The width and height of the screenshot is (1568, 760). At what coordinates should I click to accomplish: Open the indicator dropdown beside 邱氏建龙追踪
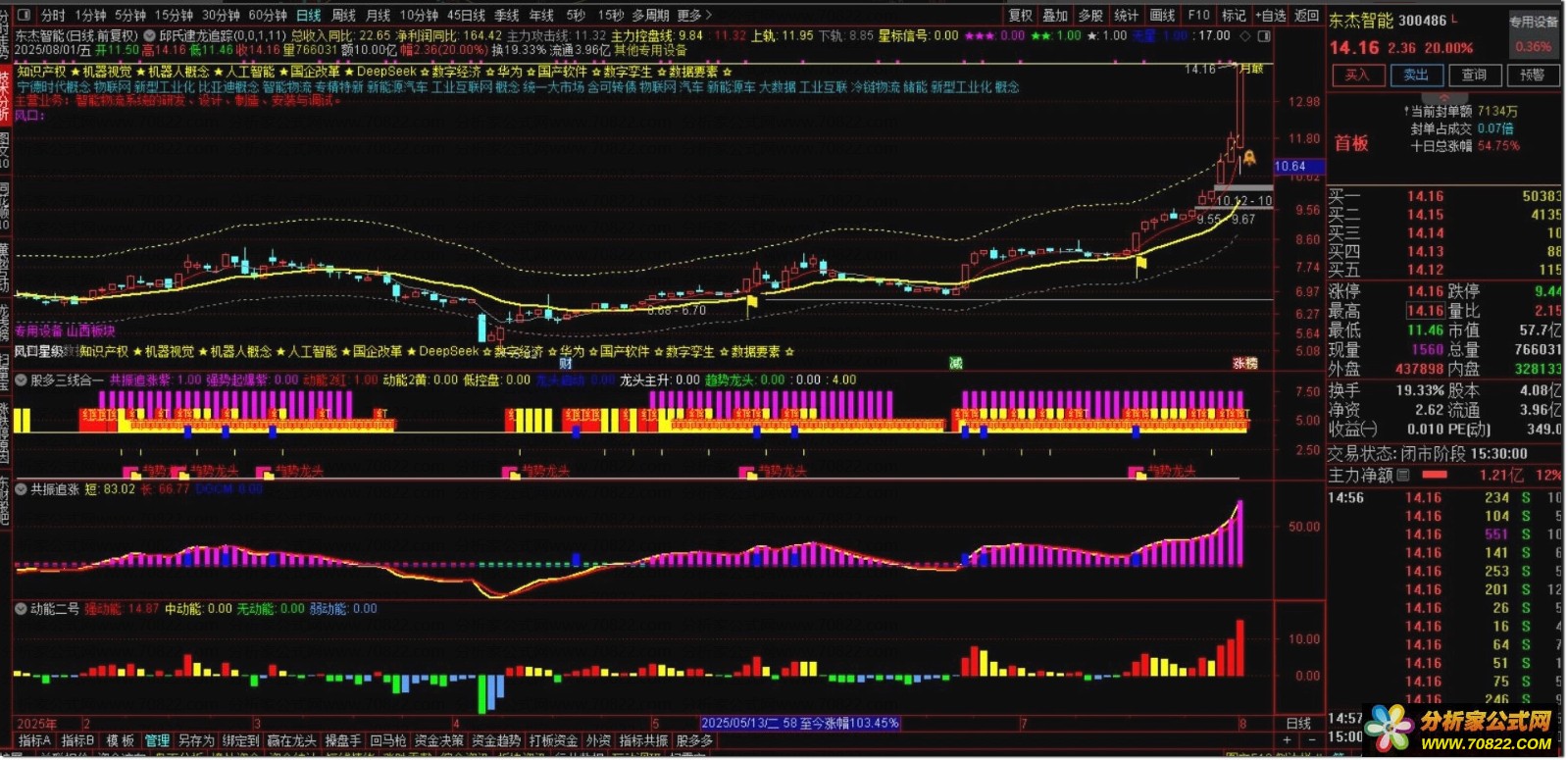[x=149, y=35]
